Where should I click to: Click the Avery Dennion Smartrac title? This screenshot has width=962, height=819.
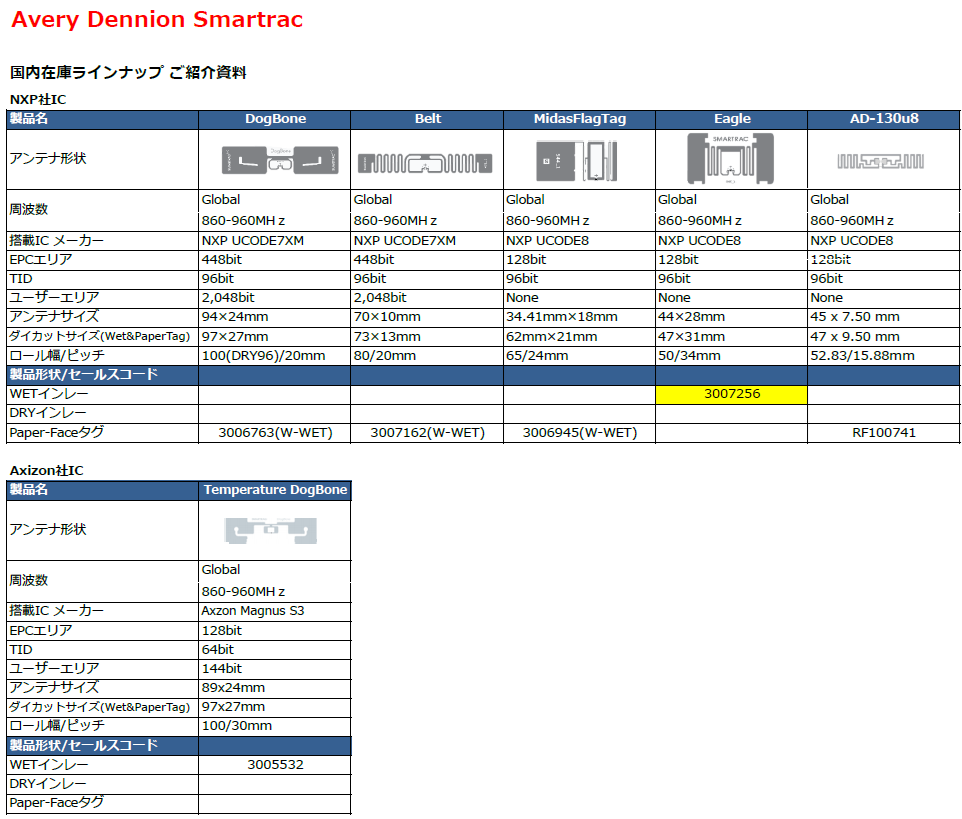click(156, 20)
